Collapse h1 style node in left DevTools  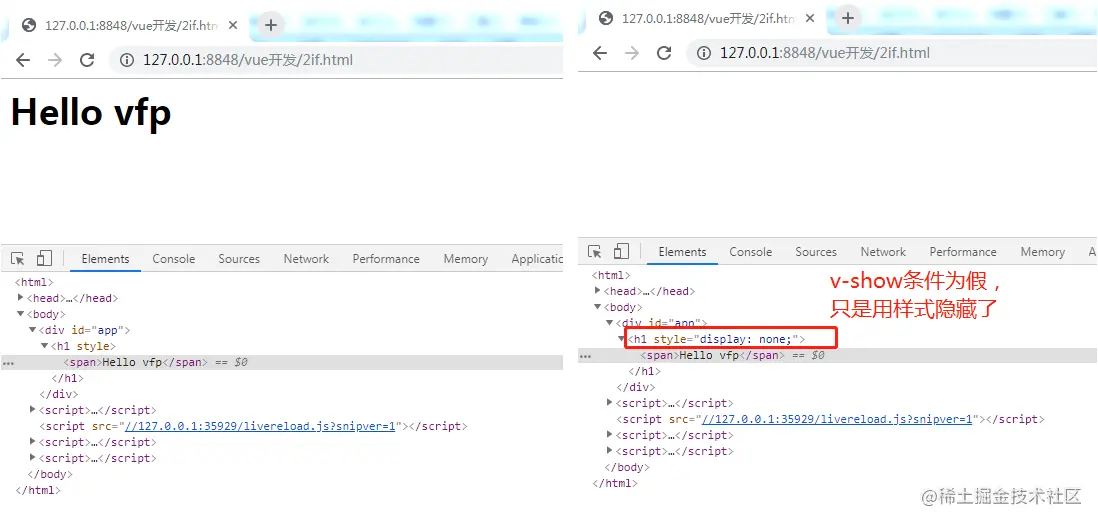pos(45,346)
